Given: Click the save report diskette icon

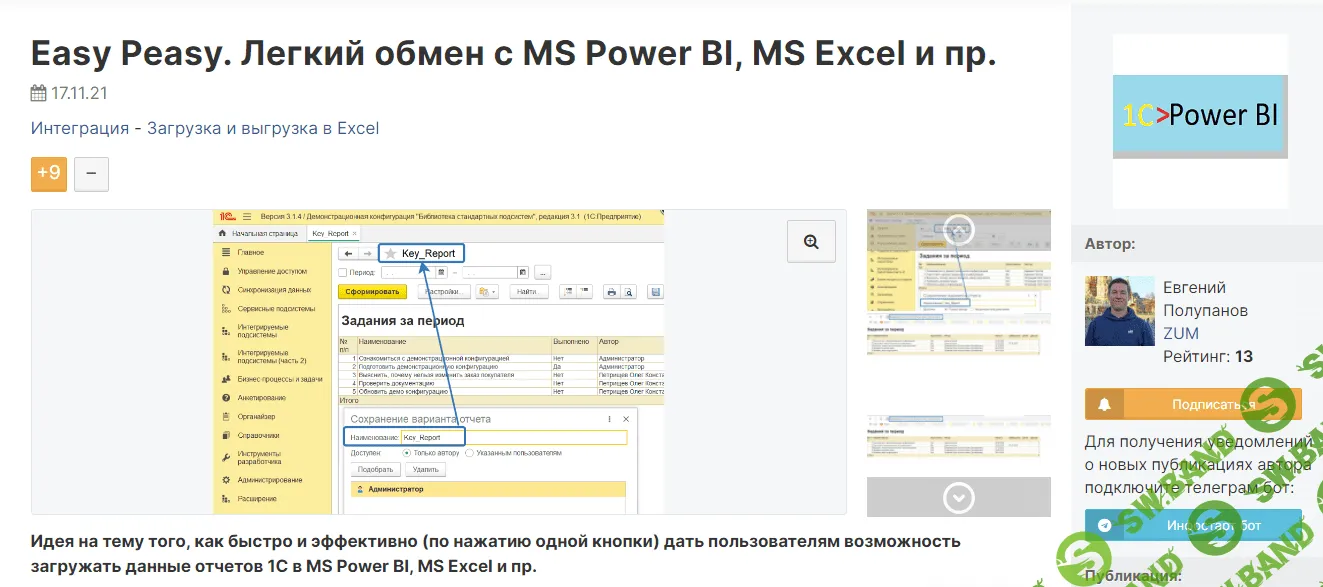Looking at the screenshot, I should (656, 291).
